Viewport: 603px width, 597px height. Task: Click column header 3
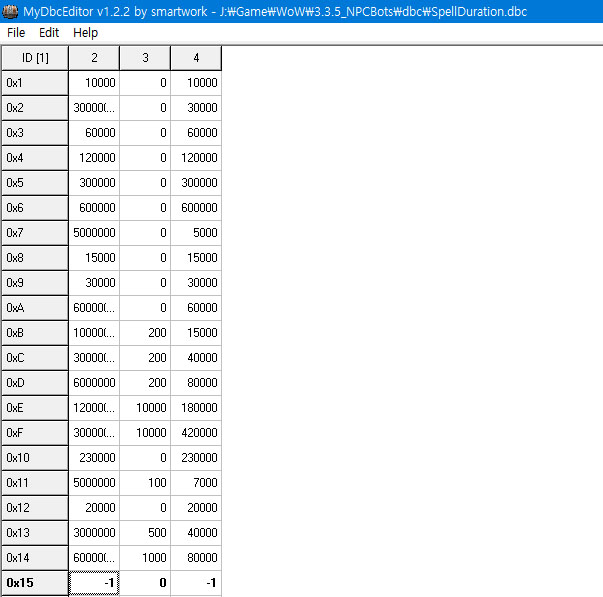point(145,58)
